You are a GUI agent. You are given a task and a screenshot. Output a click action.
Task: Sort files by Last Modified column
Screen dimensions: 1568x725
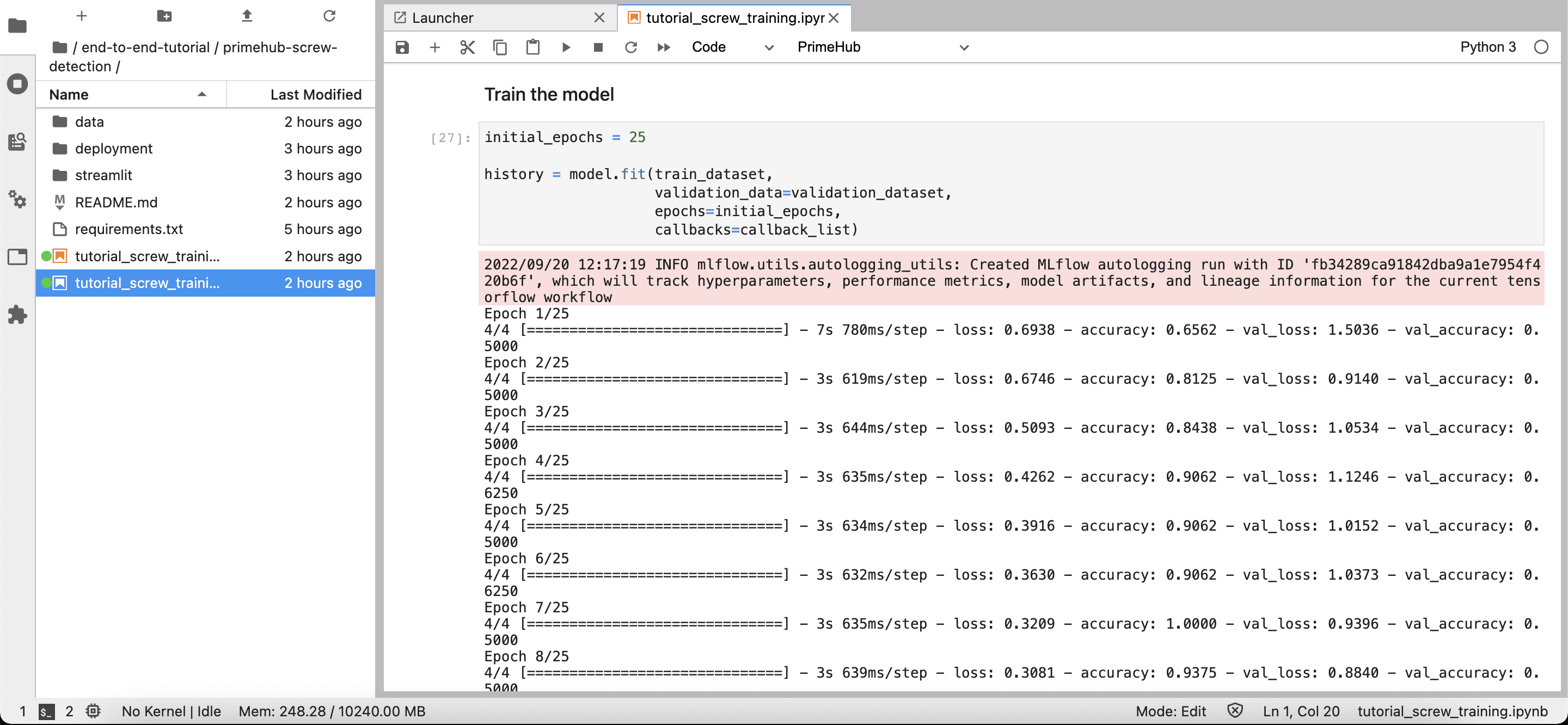coord(301,94)
